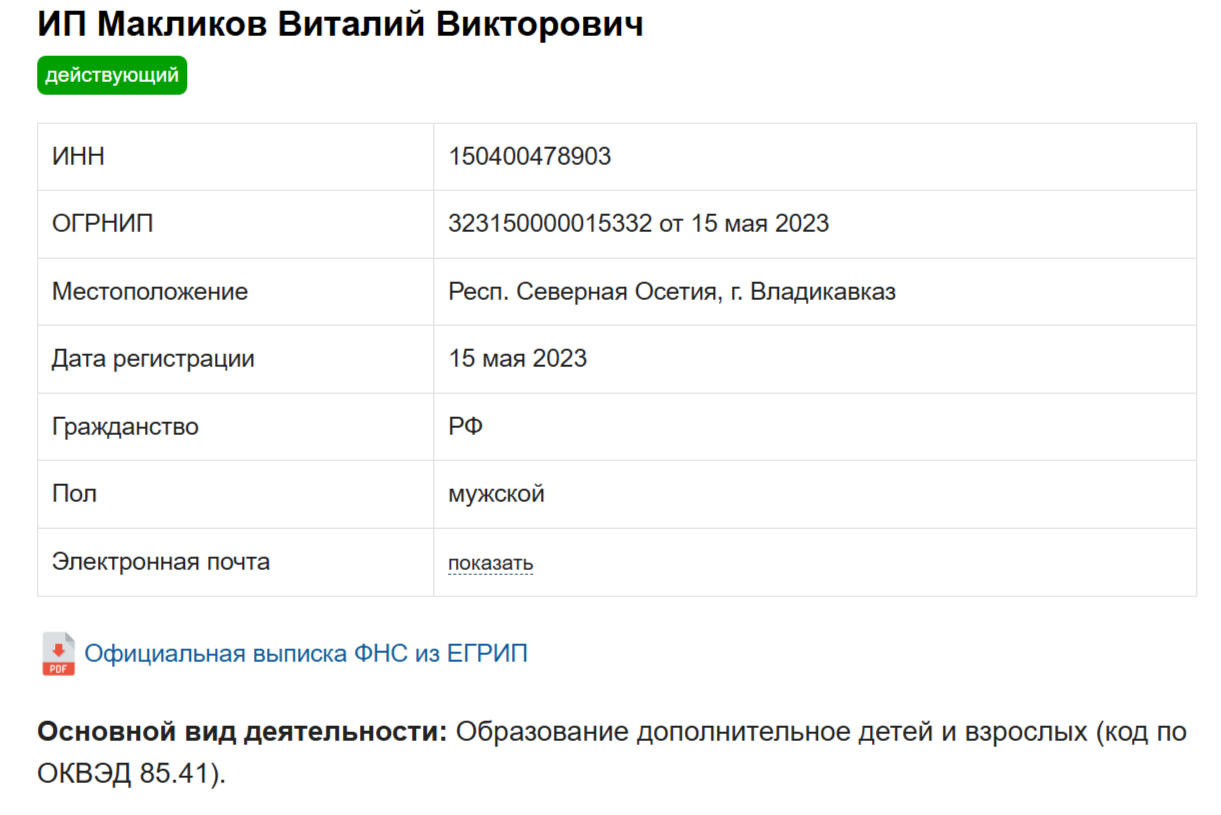Click the Местоположение row label
This screenshot has height=815, width=1221.
pyautogui.click(x=150, y=292)
